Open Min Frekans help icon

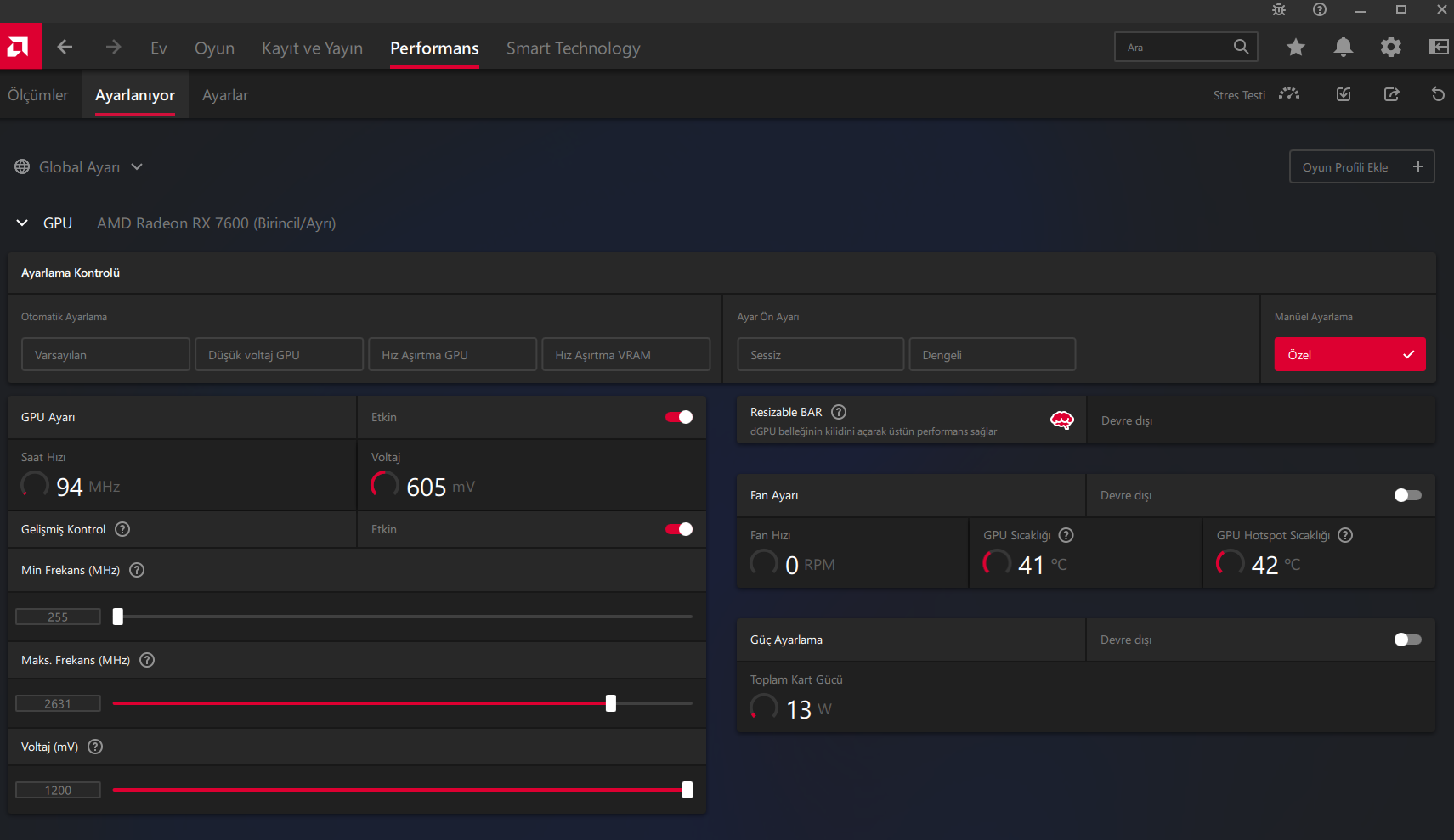click(137, 570)
